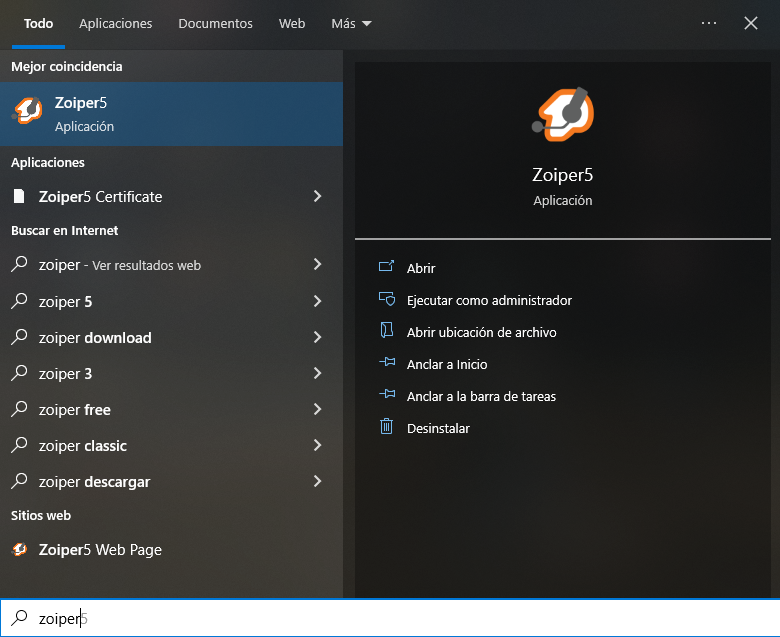Click the magnifier icon in the search box
The image size is (780, 637).
19,618
